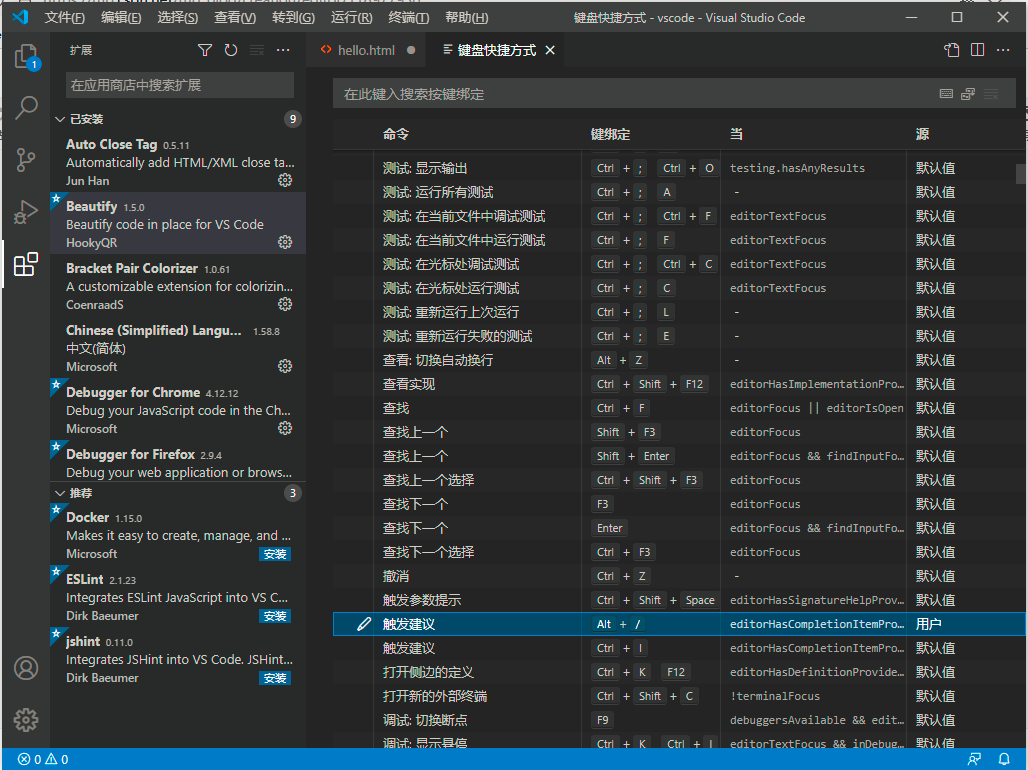The width and height of the screenshot is (1028, 770).
Task: Toggle sort by precedence button
Action: pos(968,94)
